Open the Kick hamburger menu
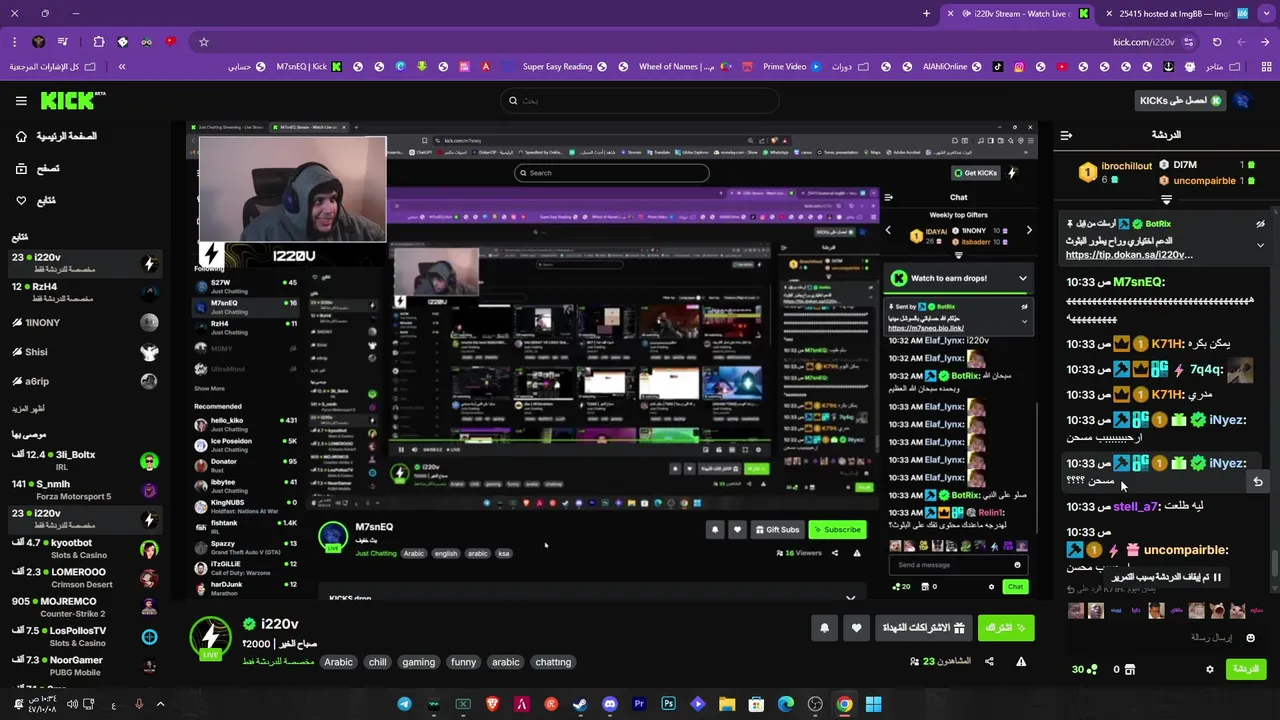 point(21,100)
